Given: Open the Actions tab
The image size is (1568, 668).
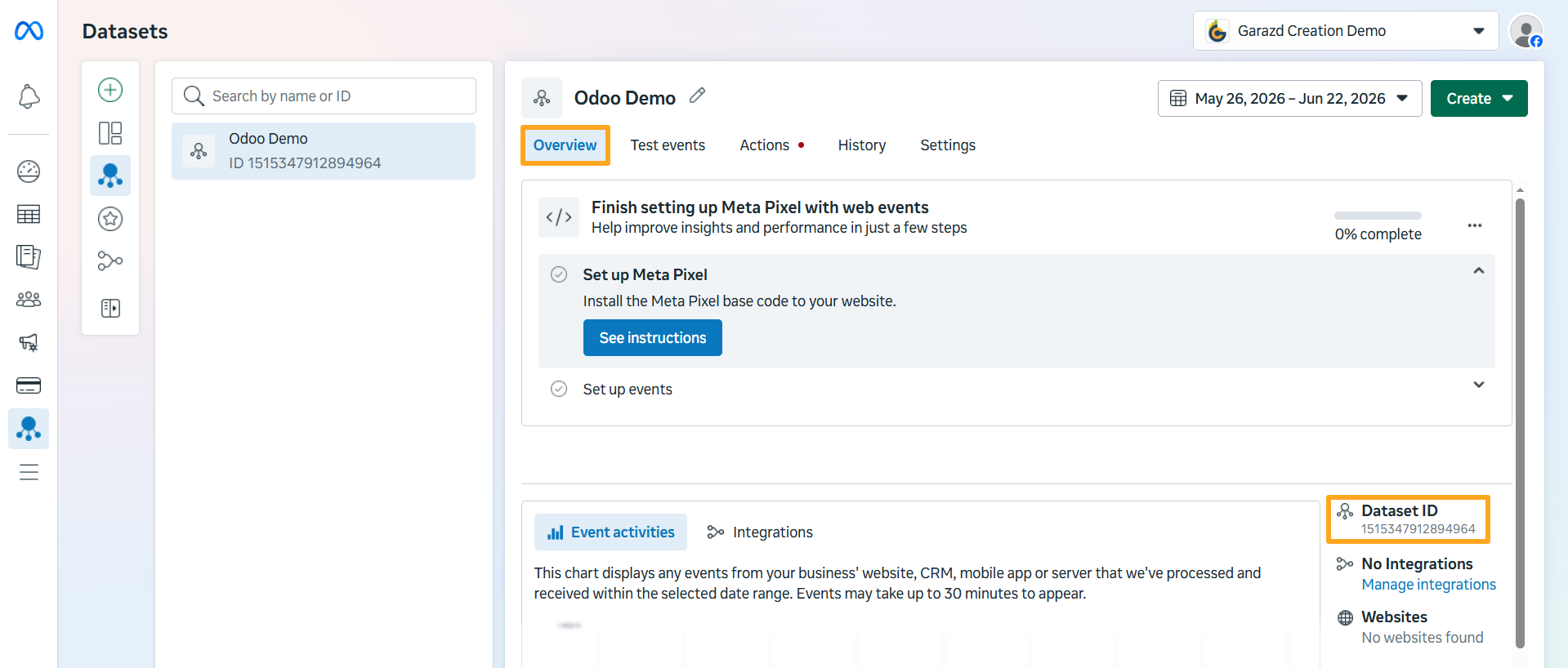Looking at the screenshot, I should [765, 145].
